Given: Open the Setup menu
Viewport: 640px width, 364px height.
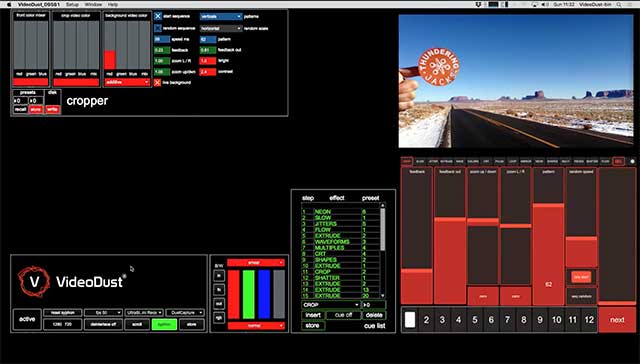Looking at the screenshot, I should pyautogui.click(x=72, y=4).
